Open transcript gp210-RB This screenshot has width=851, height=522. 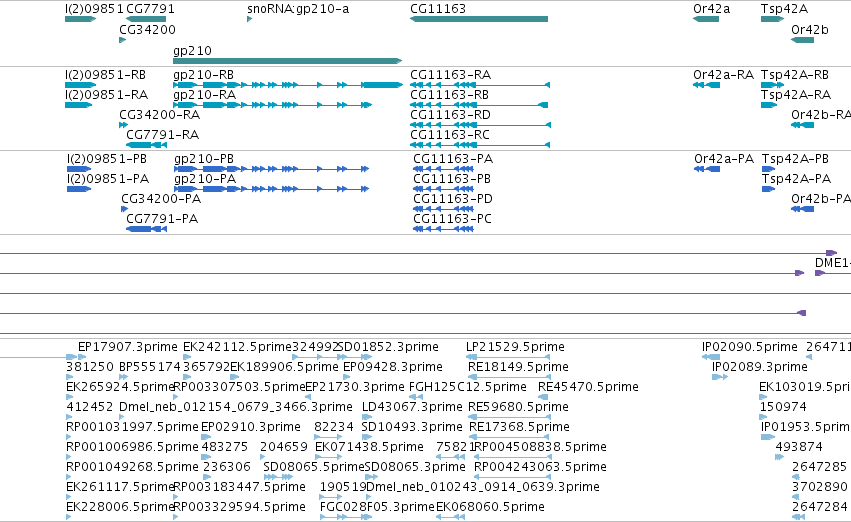click(x=204, y=75)
